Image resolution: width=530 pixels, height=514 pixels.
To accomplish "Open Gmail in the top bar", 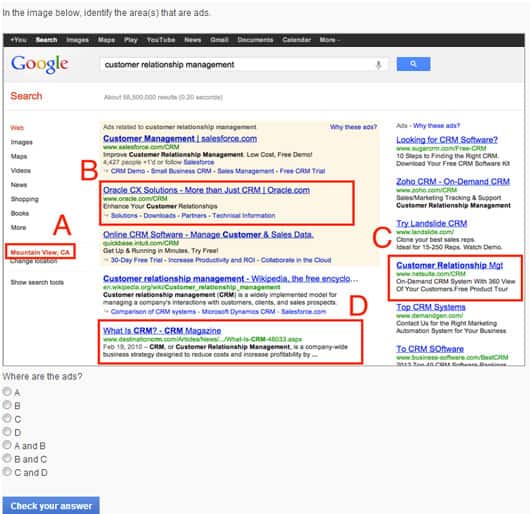I will tap(219, 40).
